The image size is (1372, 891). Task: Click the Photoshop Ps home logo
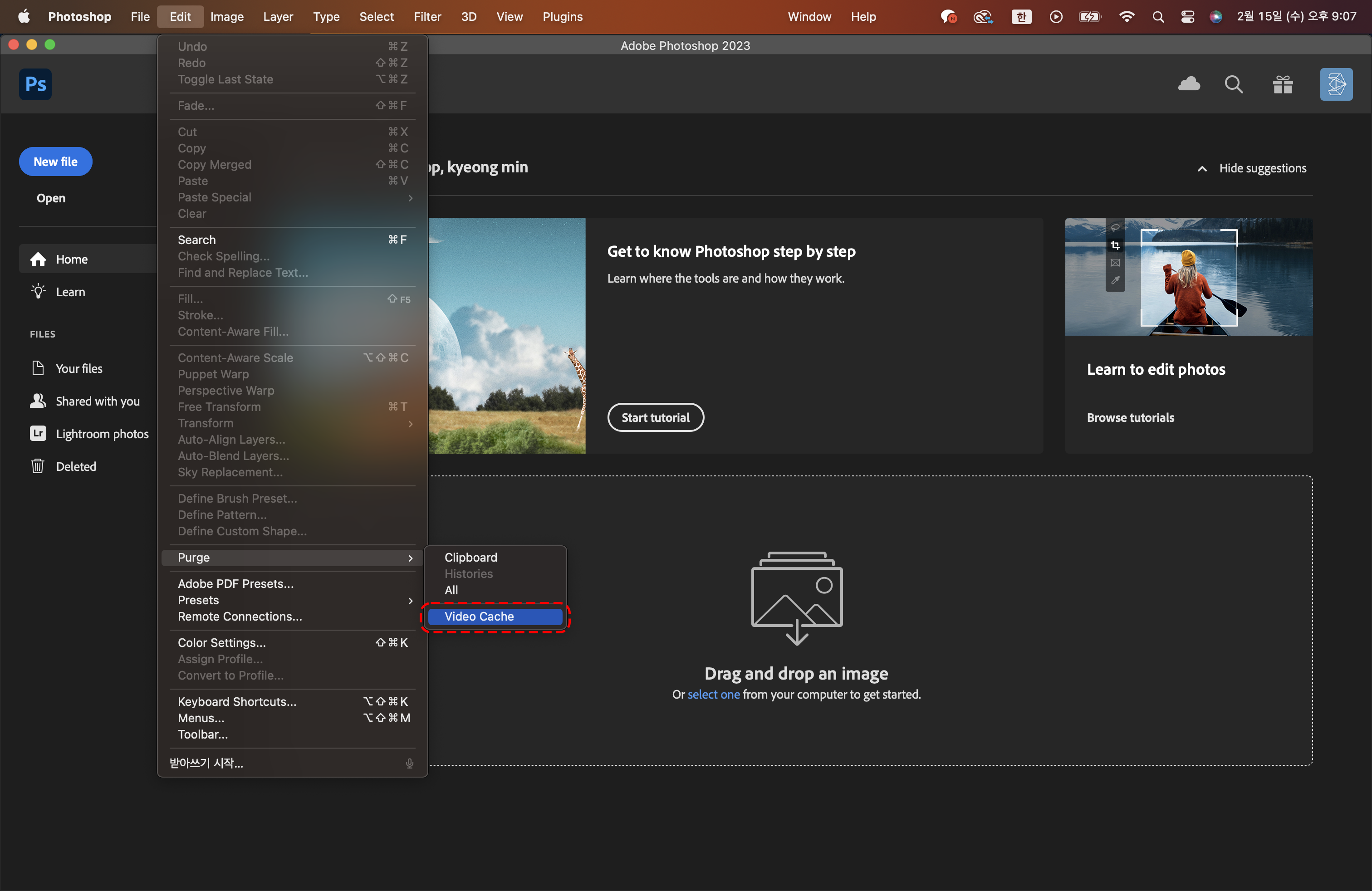[x=35, y=84]
